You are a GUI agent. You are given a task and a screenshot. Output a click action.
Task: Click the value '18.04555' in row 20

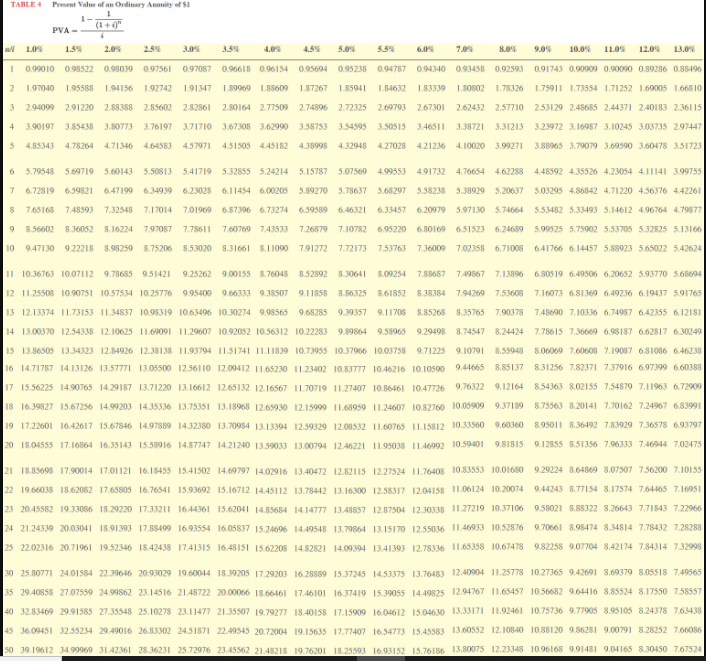tap(38, 445)
